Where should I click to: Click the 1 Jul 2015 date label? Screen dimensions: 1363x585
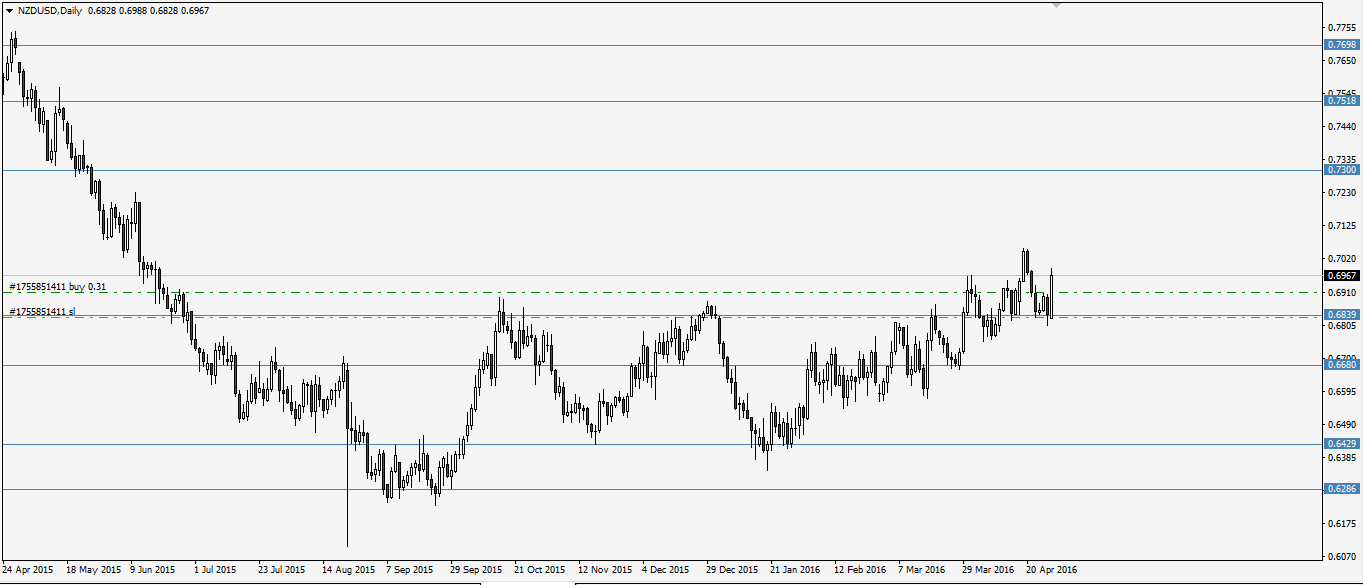[216, 569]
